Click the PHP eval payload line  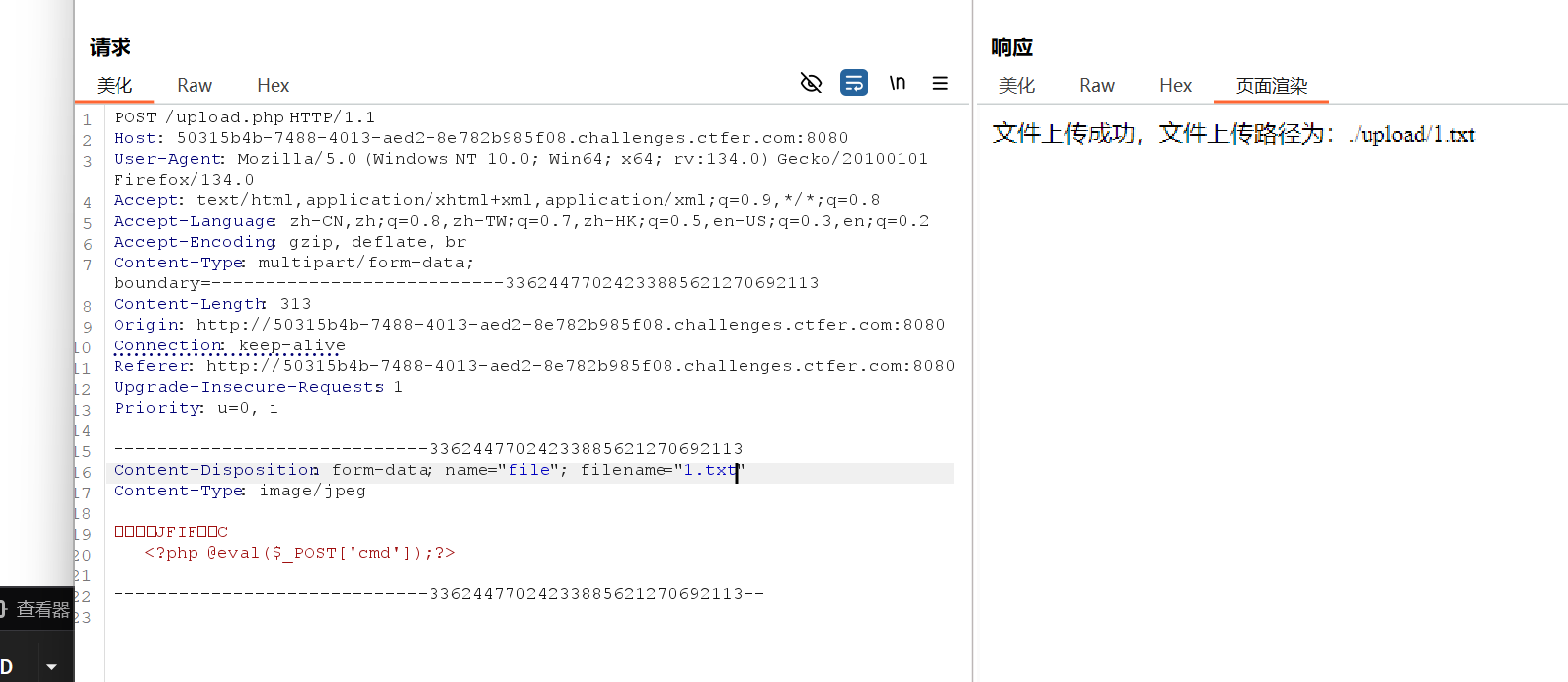pyautogui.click(x=300, y=553)
